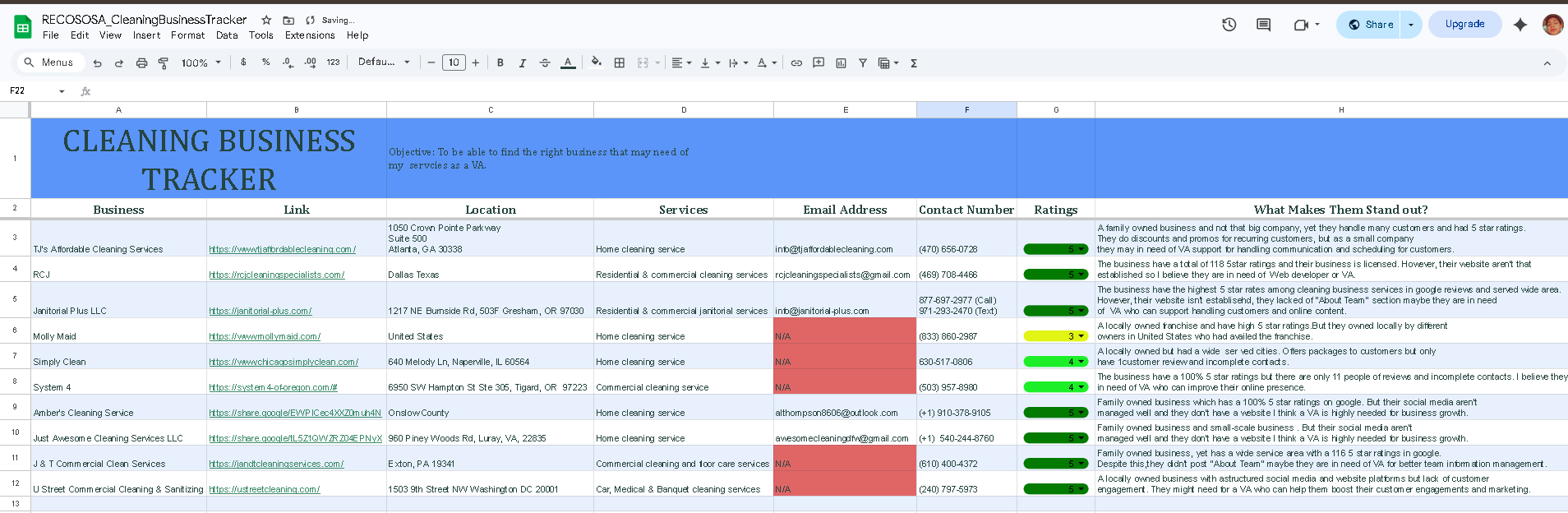The width and height of the screenshot is (1568, 513).
Task: Increase decimal places
Action: (x=310, y=62)
